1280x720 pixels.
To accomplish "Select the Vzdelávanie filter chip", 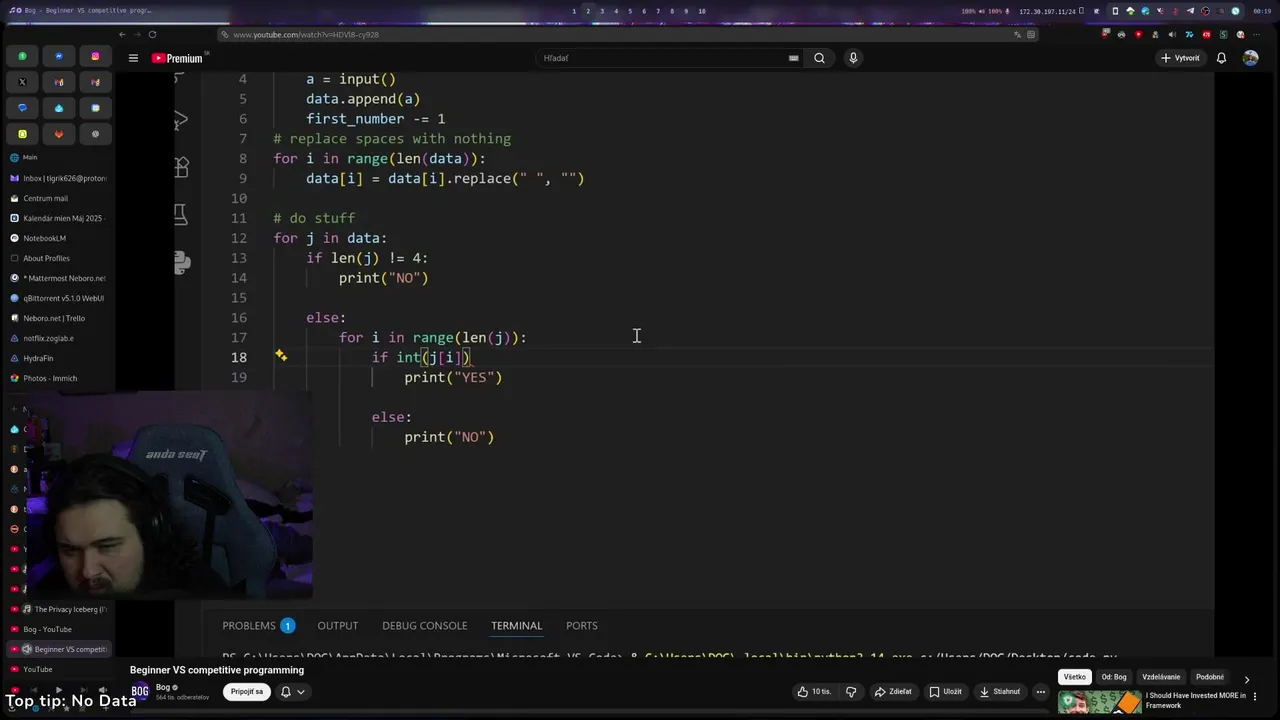I will click(x=1161, y=677).
